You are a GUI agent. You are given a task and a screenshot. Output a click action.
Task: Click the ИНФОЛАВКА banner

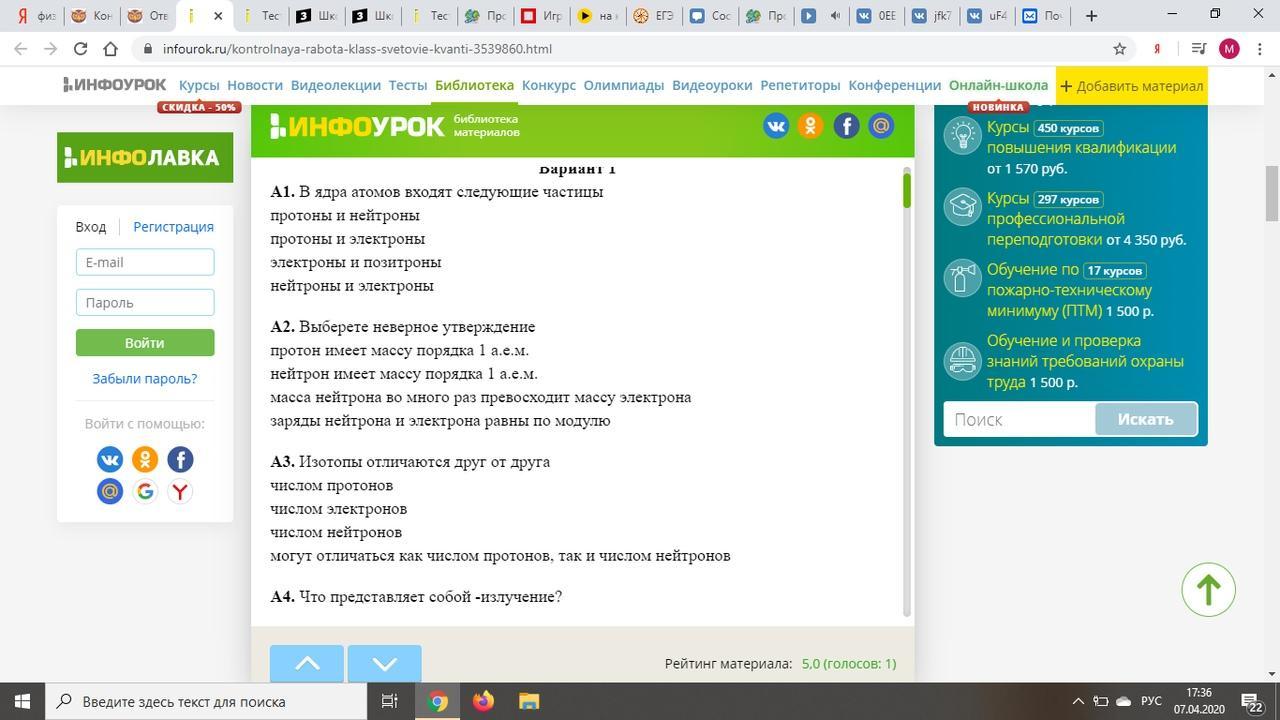[145, 158]
